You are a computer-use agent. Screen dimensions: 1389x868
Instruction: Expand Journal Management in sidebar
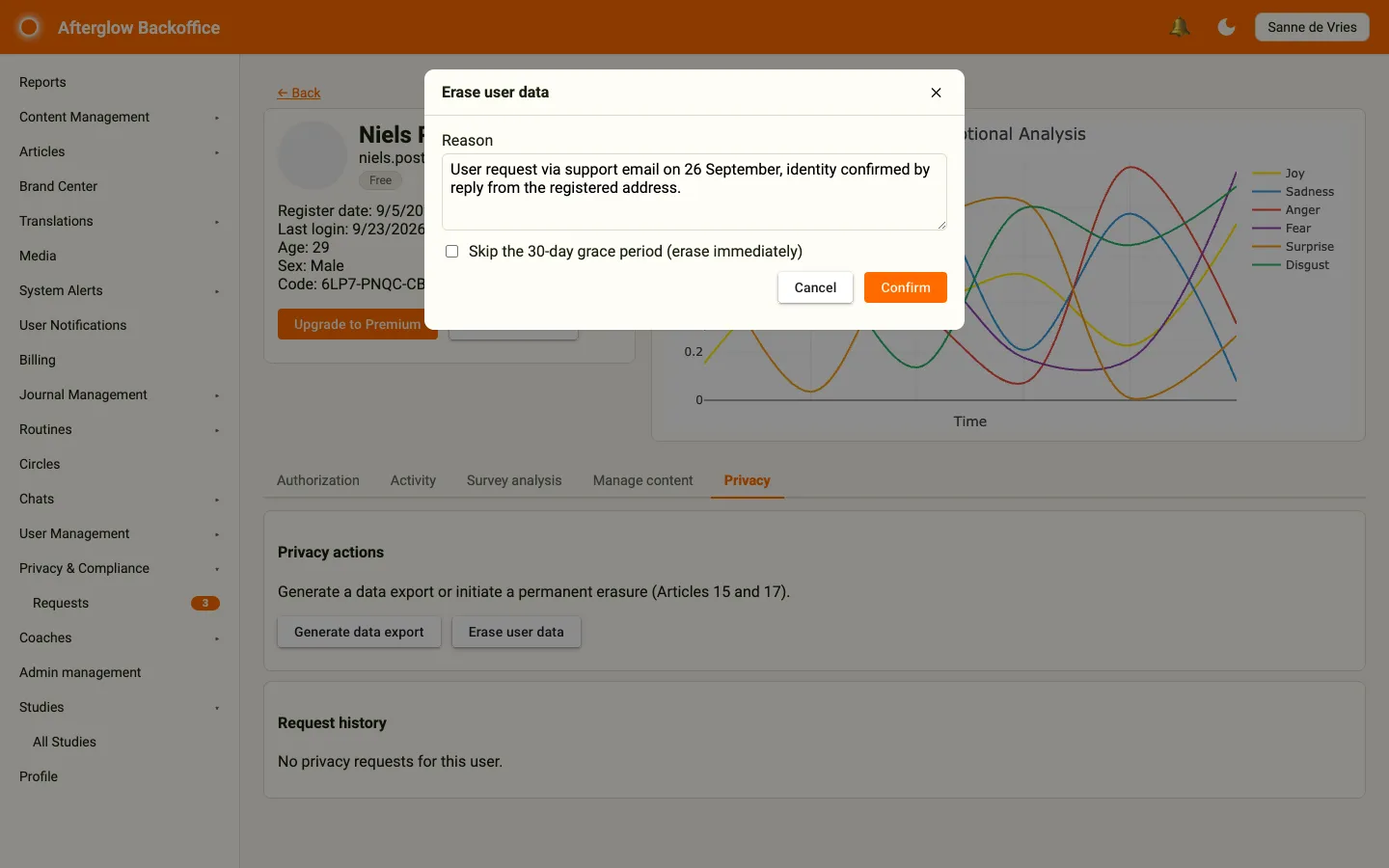(120, 394)
